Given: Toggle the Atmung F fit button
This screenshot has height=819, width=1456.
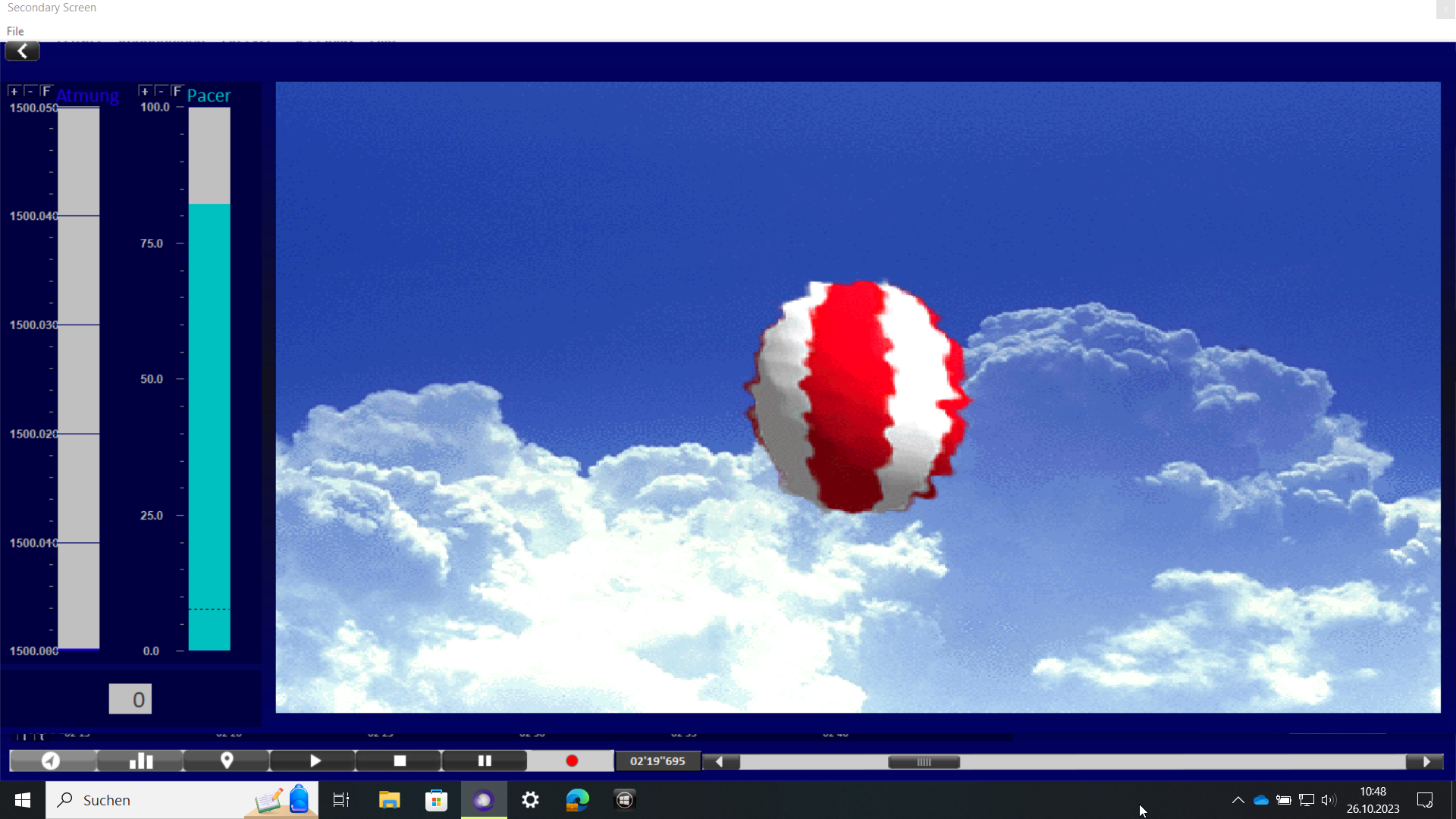Looking at the screenshot, I should (47, 91).
